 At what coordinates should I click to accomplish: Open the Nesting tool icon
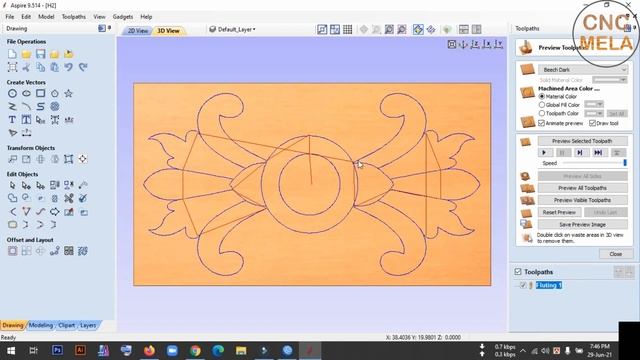(83, 251)
